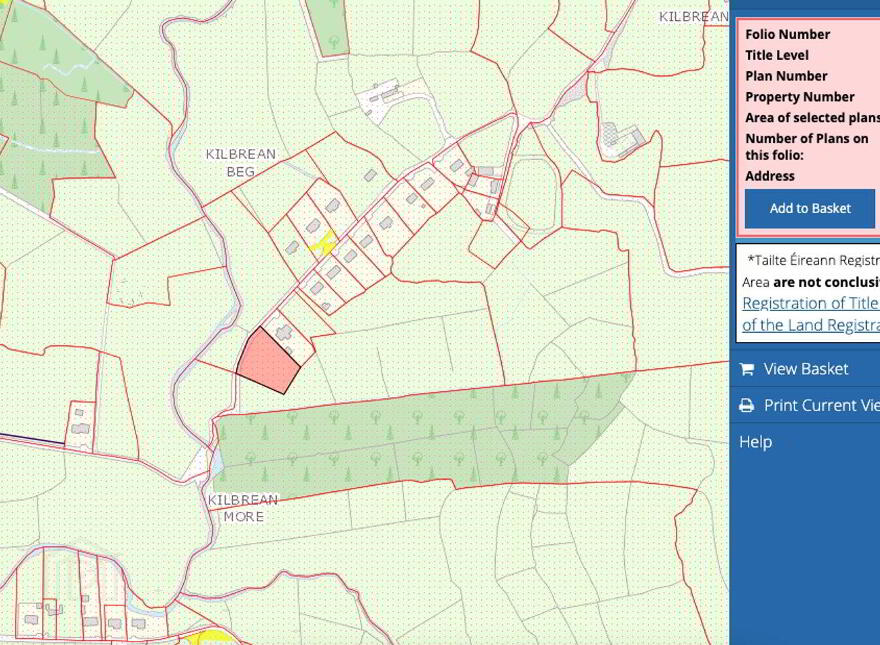The width and height of the screenshot is (880, 645).
Task: Click the Add to Basket button
Action: (810, 208)
